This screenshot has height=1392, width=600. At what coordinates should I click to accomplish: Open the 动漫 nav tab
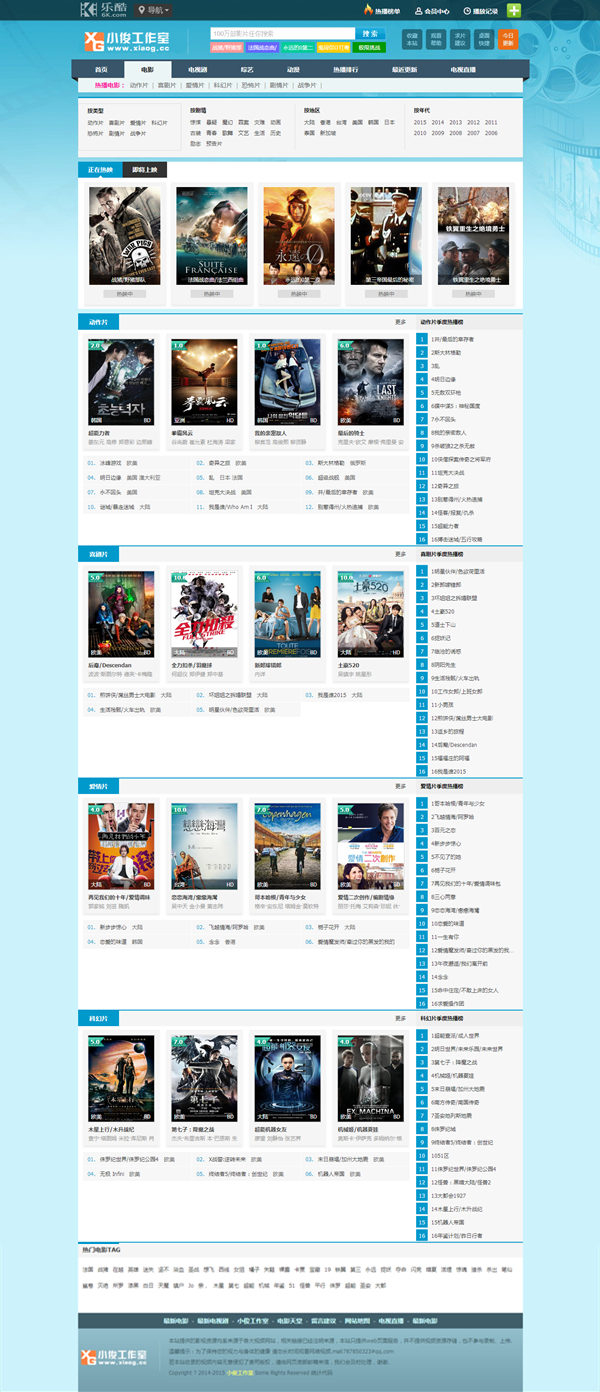[294, 69]
